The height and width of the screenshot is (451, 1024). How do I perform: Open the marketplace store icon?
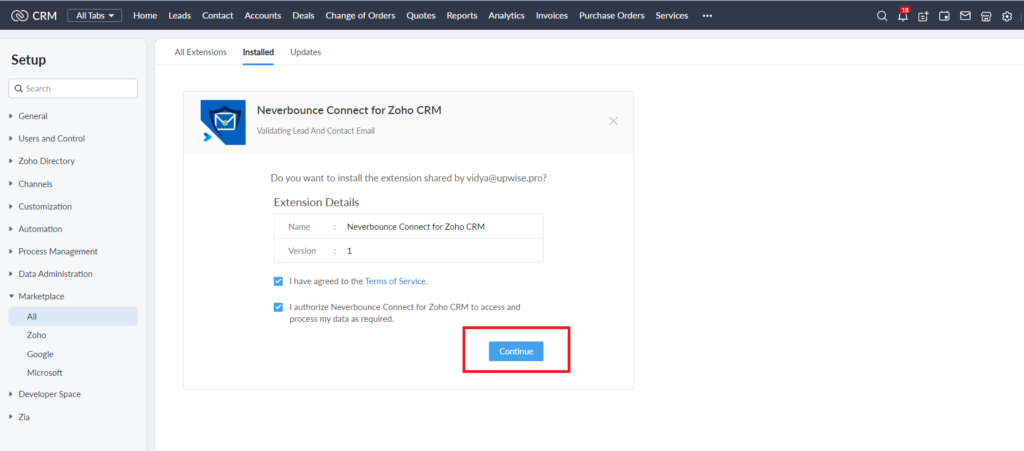point(985,16)
